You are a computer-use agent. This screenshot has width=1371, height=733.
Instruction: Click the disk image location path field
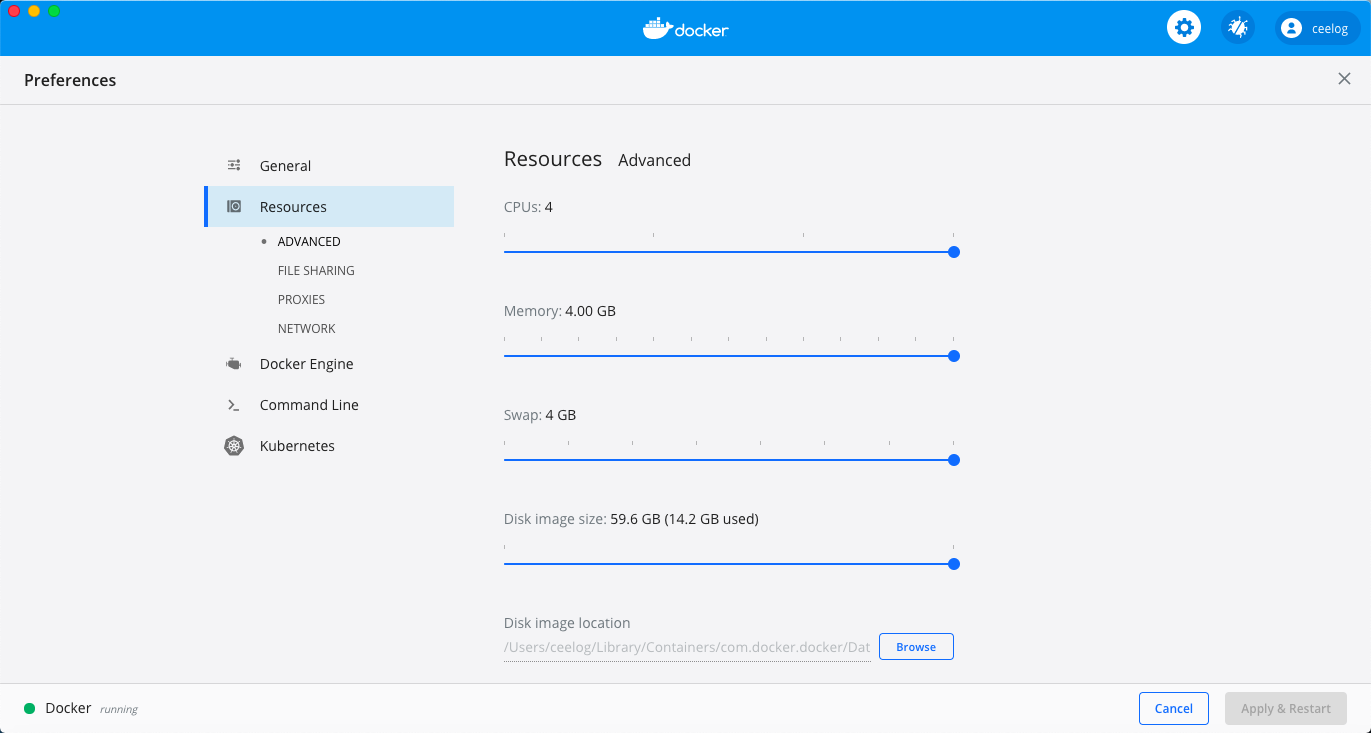click(x=687, y=648)
